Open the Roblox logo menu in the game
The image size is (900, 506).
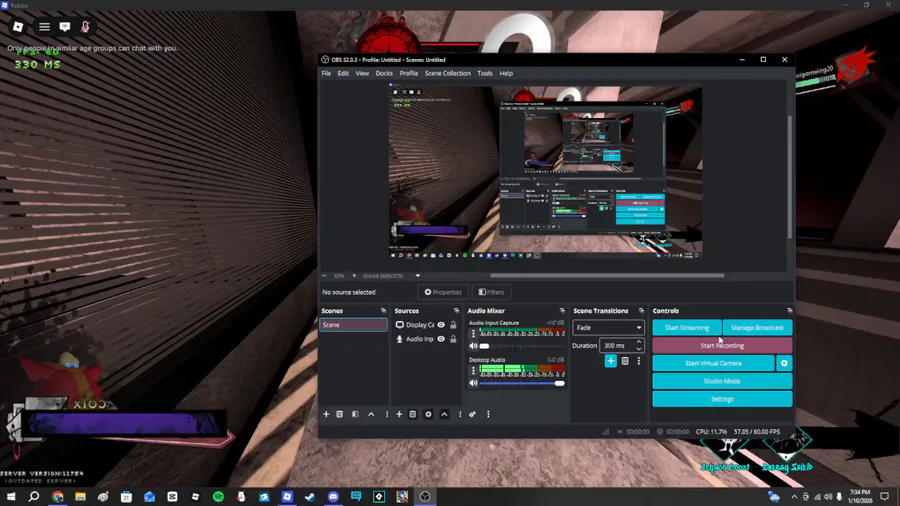point(18,27)
